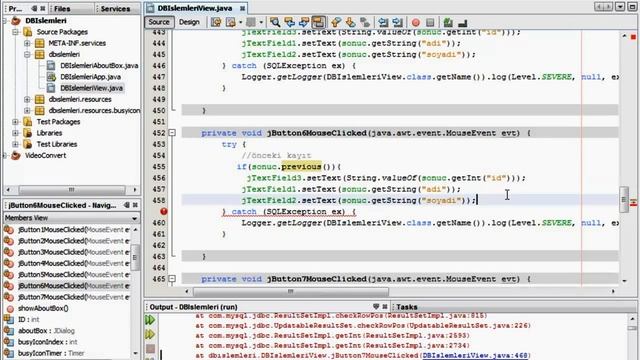Select the Output - DBIslemleri (run) tab
Viewport: 640px width, 360px height.
point(193,307)
